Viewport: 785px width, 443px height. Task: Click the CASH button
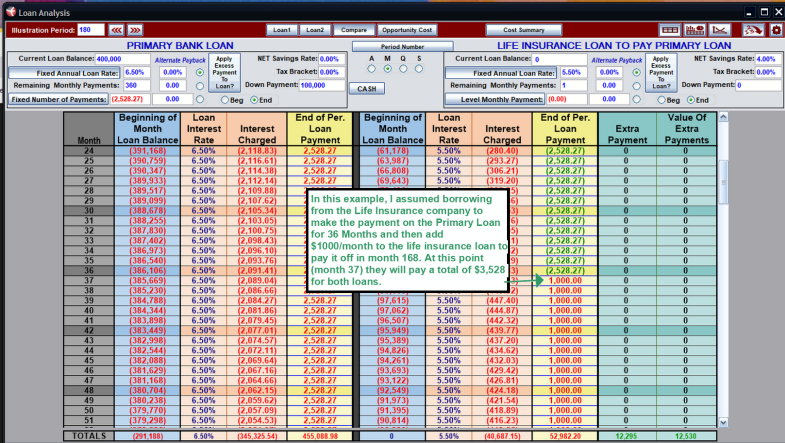tap(367, 89)
